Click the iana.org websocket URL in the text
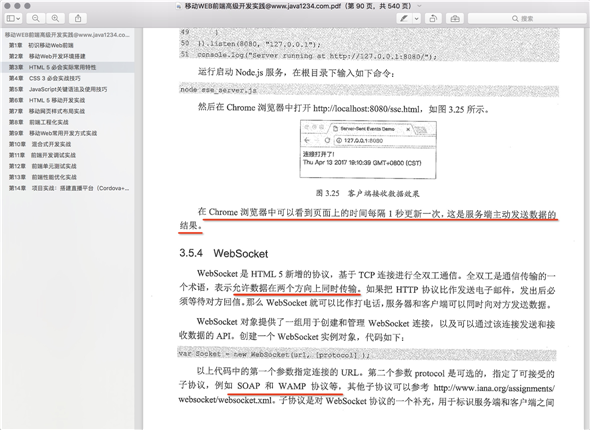Screen dimensions: 590x430 pos(366,394)
